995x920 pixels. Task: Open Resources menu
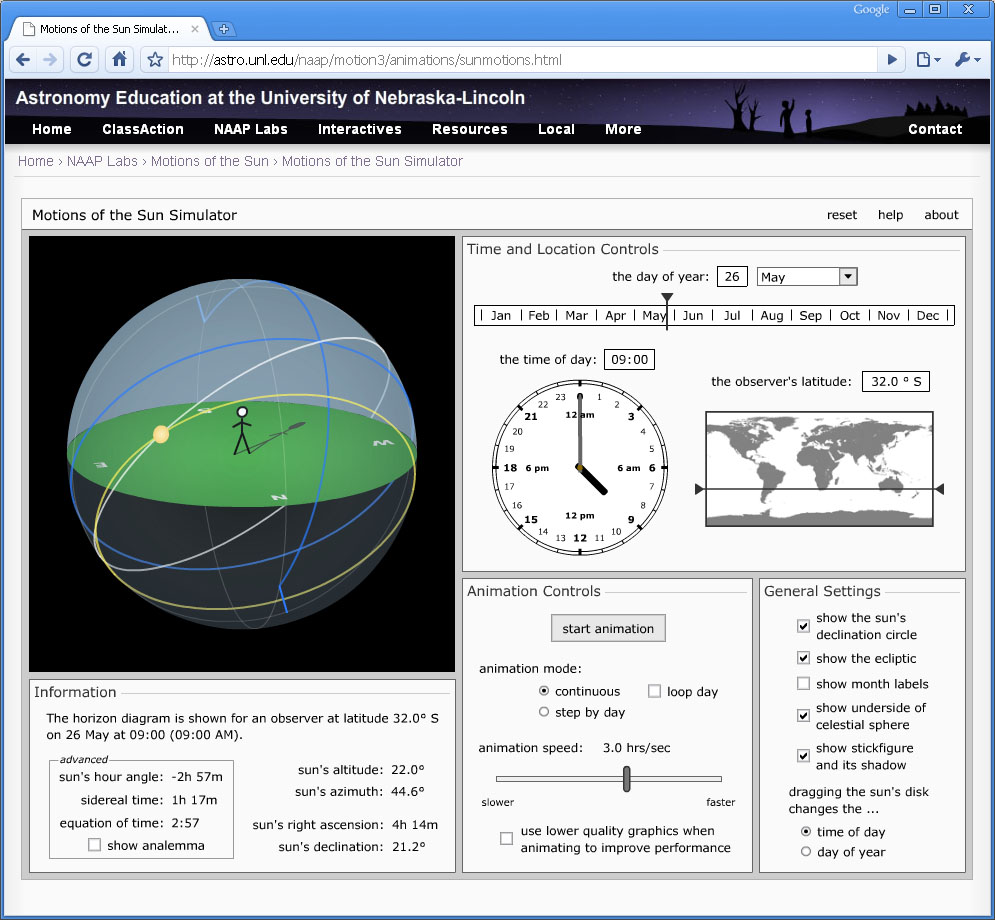[x=470, y=129]
